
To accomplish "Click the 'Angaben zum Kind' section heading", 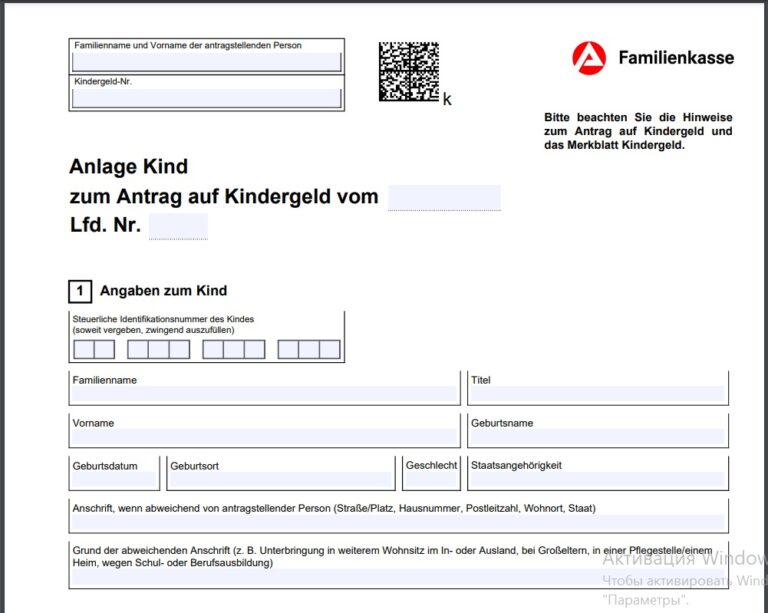I will 164,291.
